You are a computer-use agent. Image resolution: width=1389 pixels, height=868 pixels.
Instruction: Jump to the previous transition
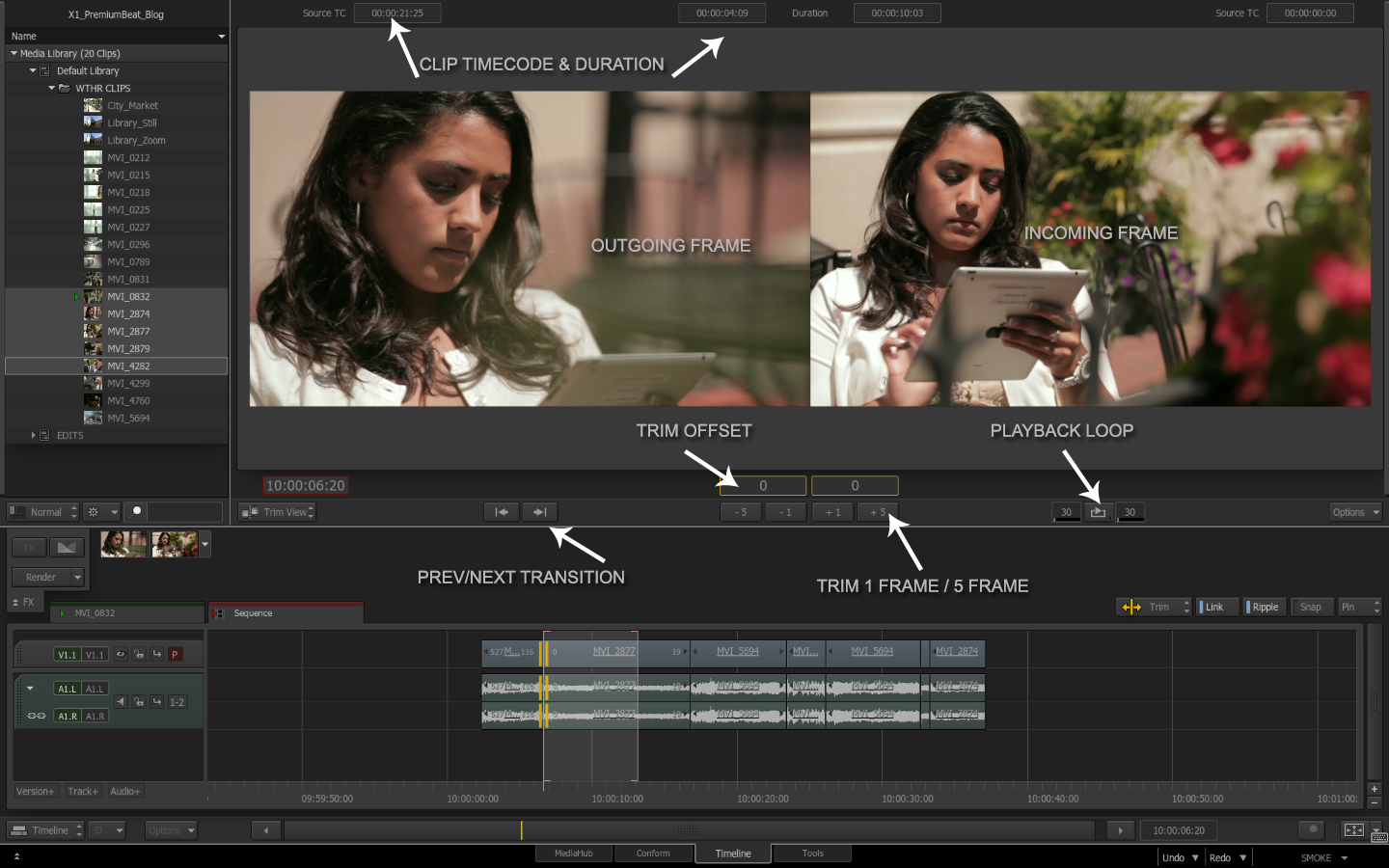tap(502, 512)
